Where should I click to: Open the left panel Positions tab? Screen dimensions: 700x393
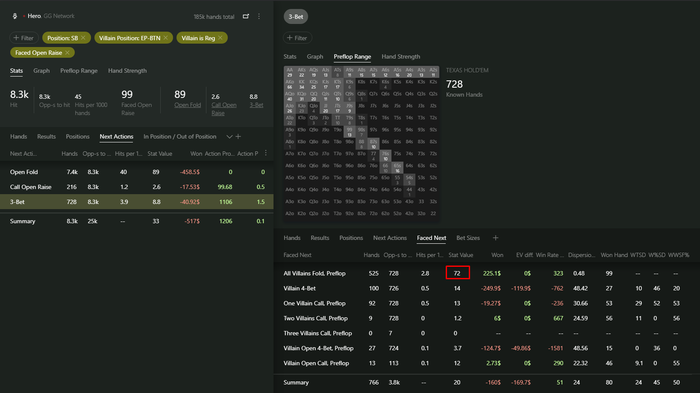pos(77,137)
